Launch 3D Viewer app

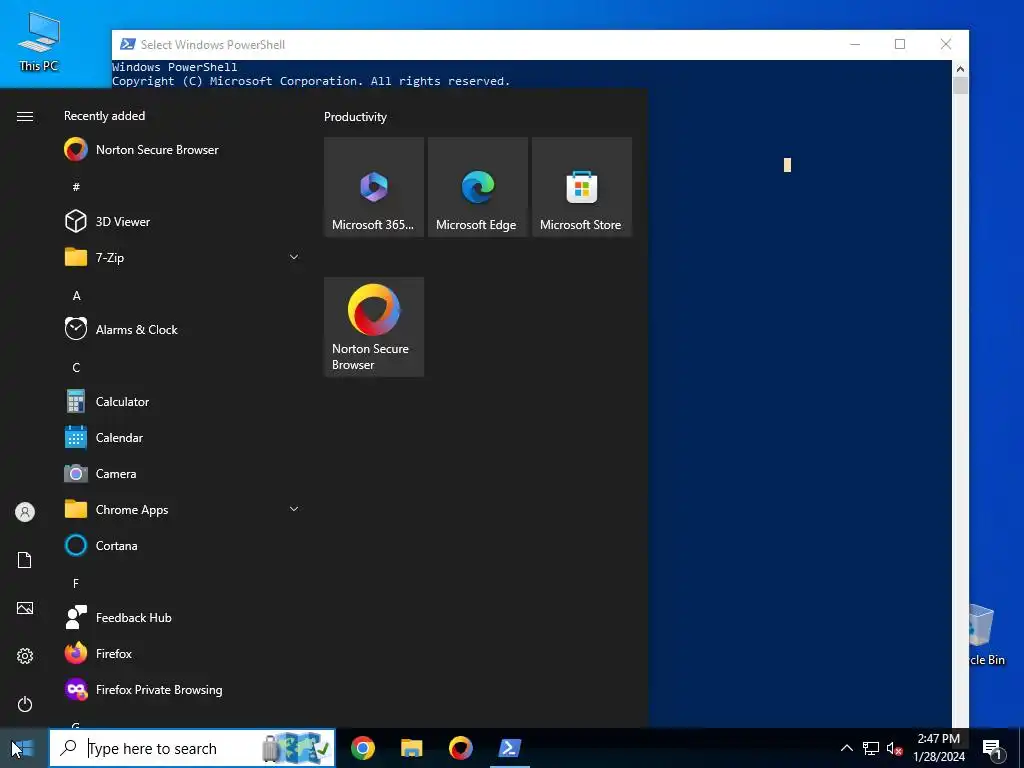[181, 221]
